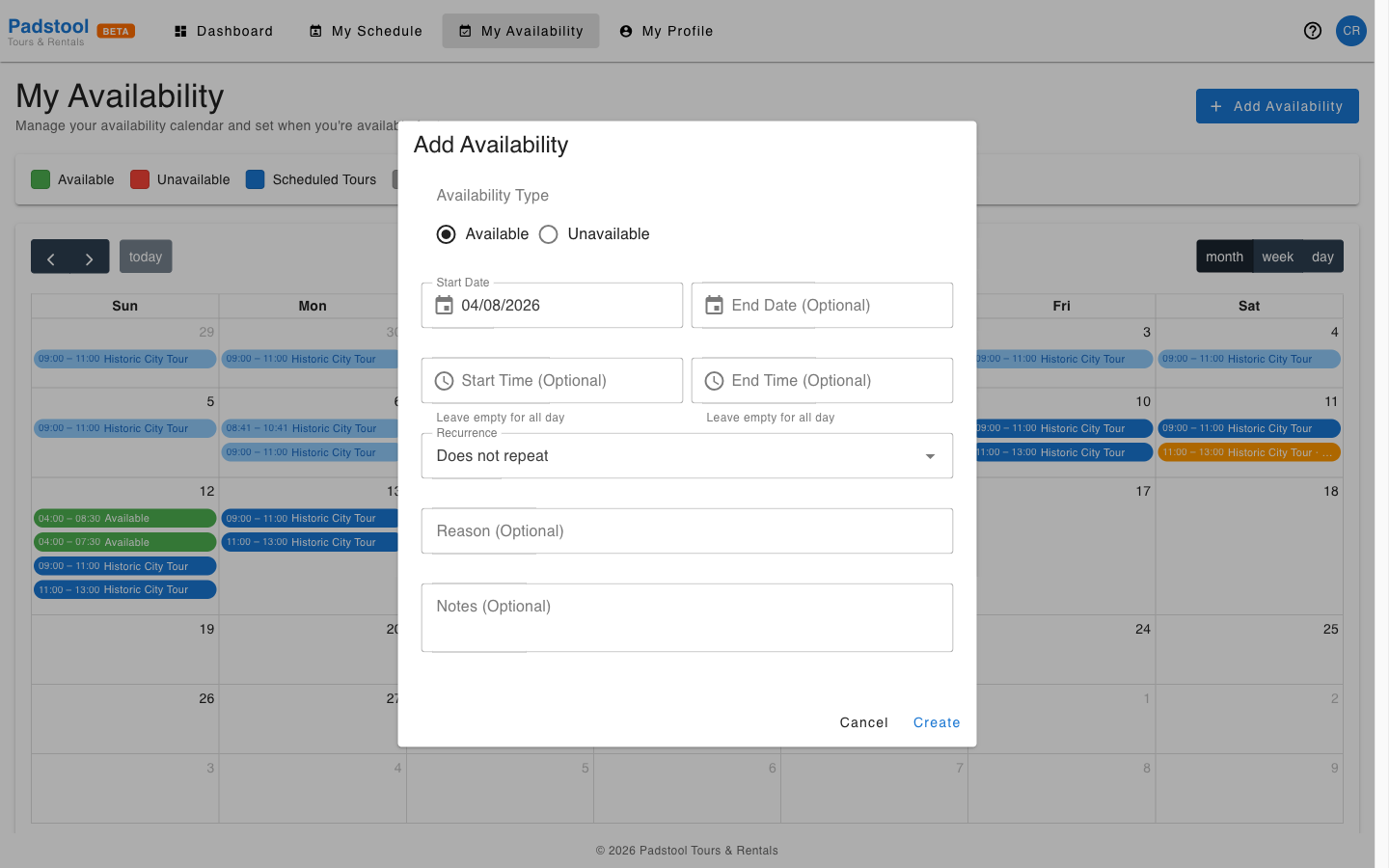Switch calendar to month view
This screenshot has width=1389, height=868.
[1224, 257]
